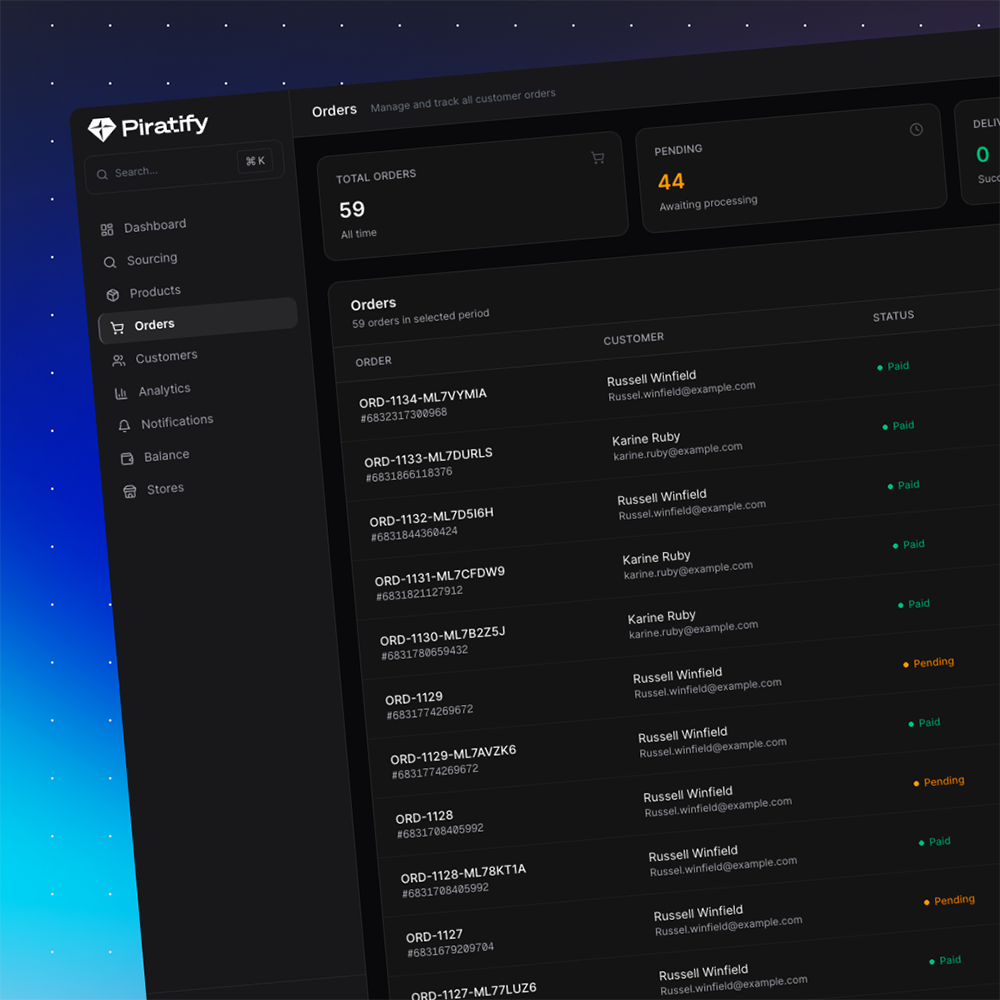Click Russell Winfield on the ORD-1134 row
This screenshot has height=1000, width=1000.
click(651, 378)
